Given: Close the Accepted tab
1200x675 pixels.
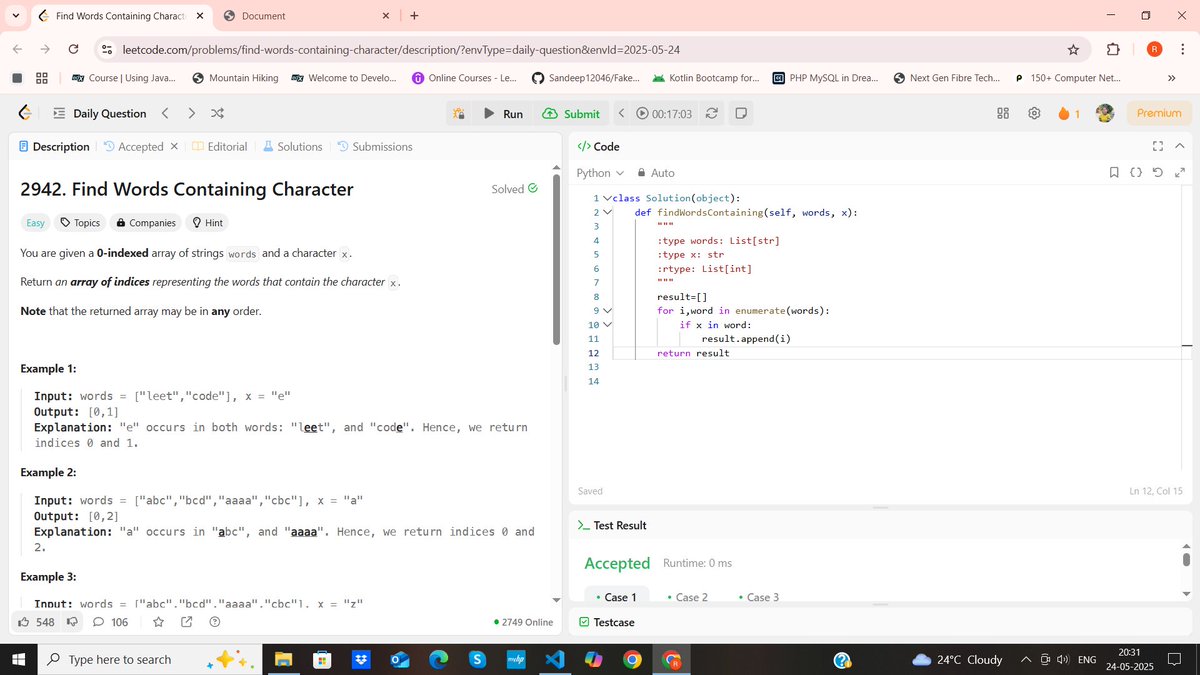Looking at the screenshot, I should pyautogui.click(x=174, y=146).
